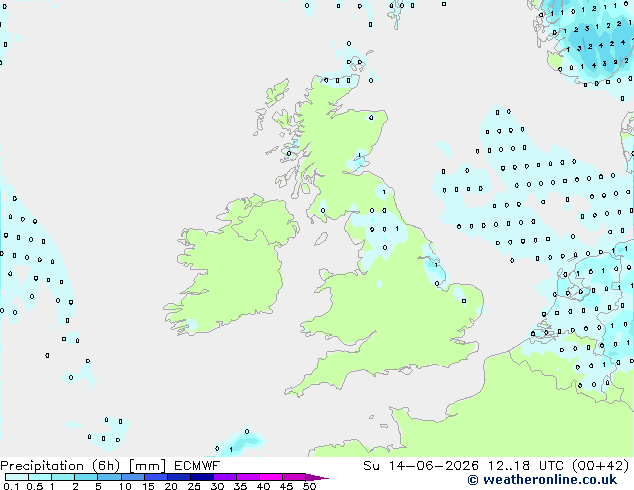Select the 35–40 mm violet legend swatch
The image size is (634, 490).
[248, 477]
